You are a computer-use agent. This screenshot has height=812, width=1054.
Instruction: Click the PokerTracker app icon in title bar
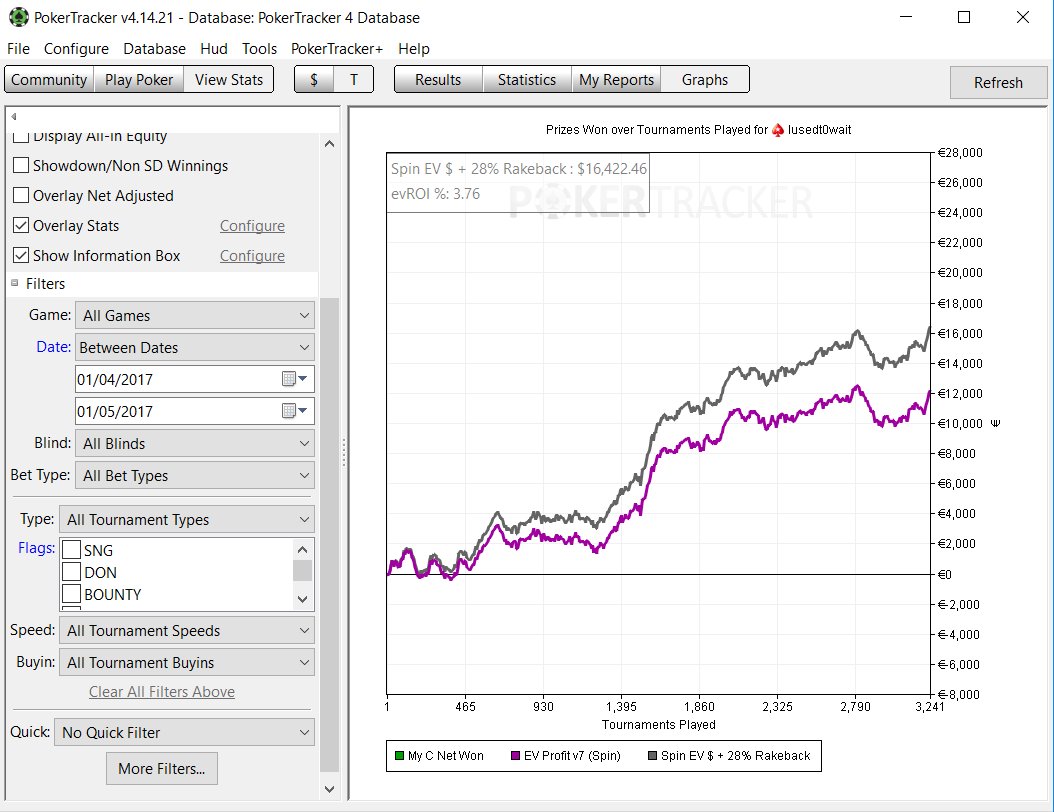(18, 17)
